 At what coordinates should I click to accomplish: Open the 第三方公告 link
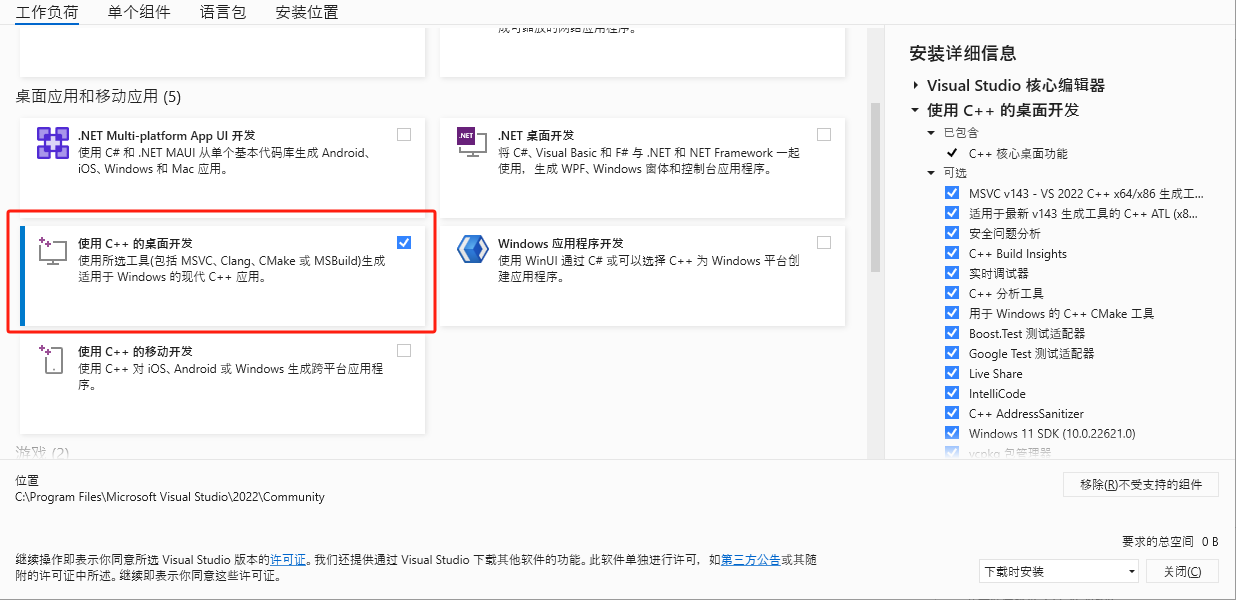point(750,560)
